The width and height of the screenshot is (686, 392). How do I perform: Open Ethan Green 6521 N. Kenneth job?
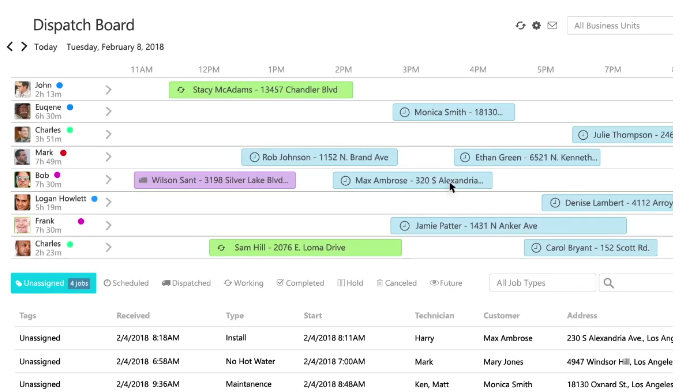coord(527,158)
